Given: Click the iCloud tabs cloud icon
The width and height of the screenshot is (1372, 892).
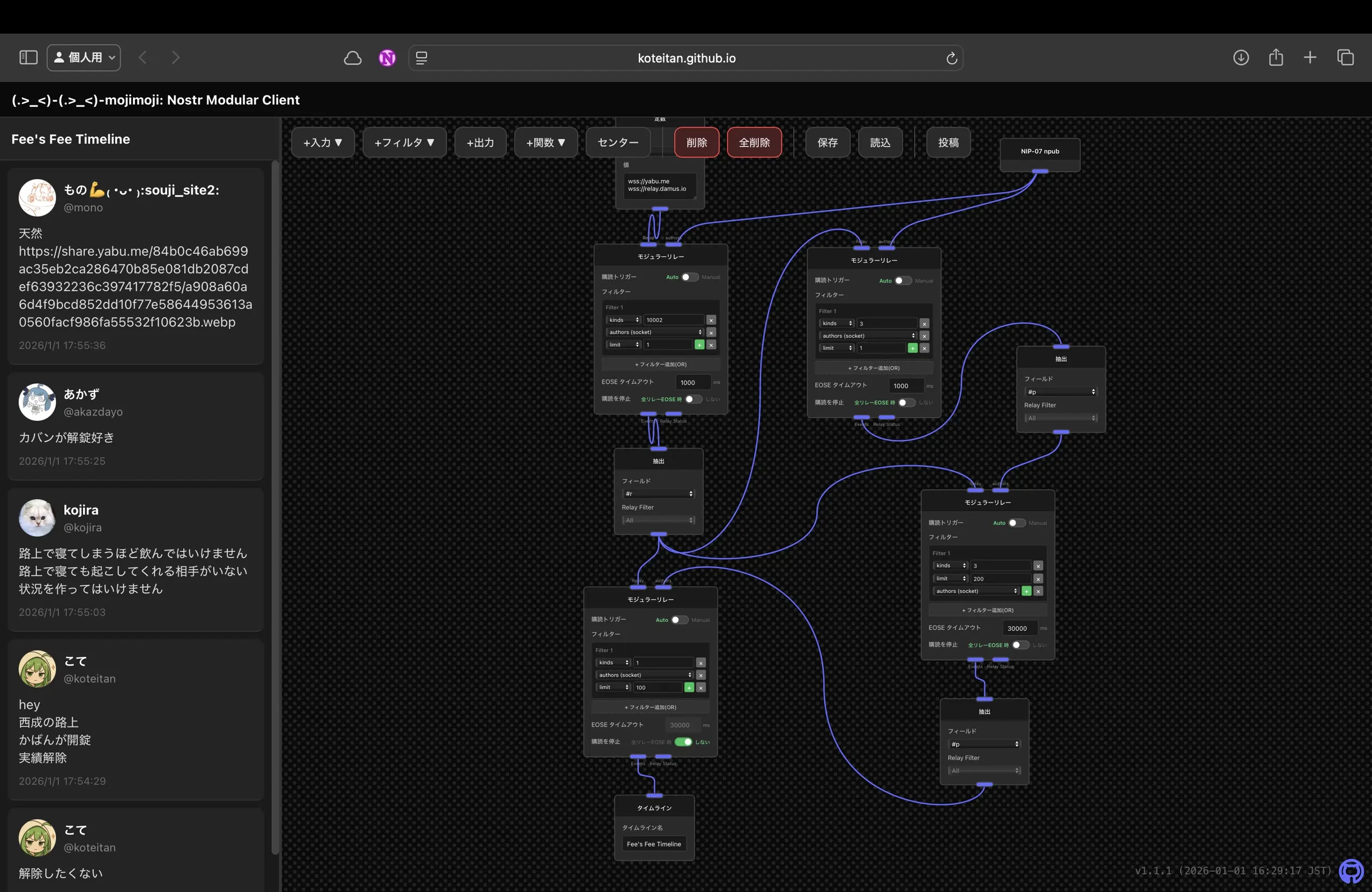Looking at the screenshot, I should (x=353, y=58).
